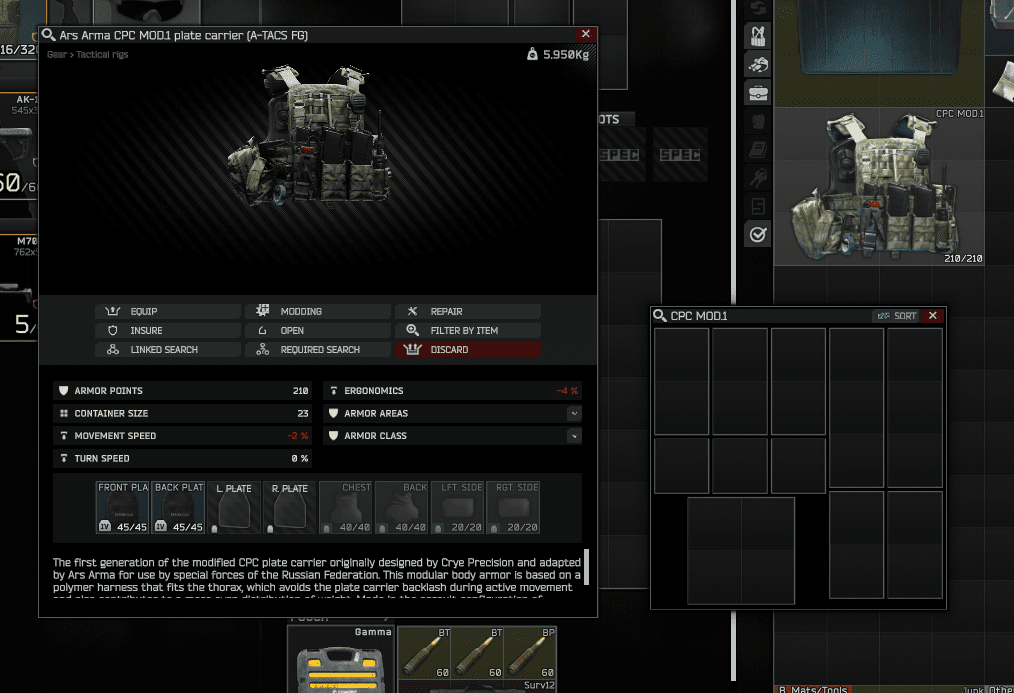Choose Filter By Item action
Viewport: 1014px width, 693px height.
click(x=468, y=330)
